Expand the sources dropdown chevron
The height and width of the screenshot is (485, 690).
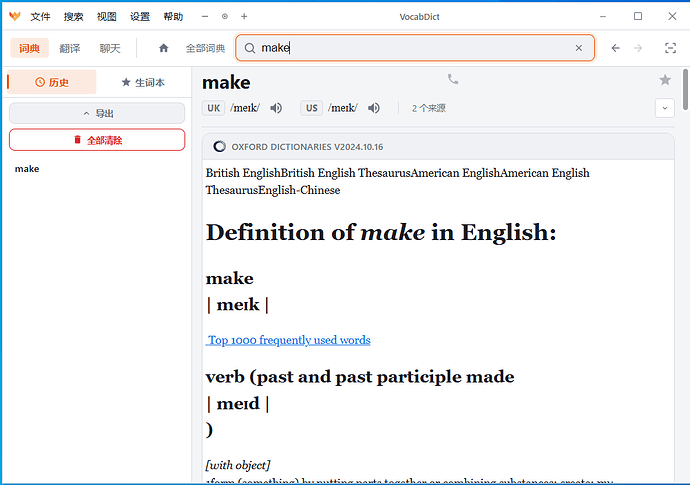[x=664, y=108]
